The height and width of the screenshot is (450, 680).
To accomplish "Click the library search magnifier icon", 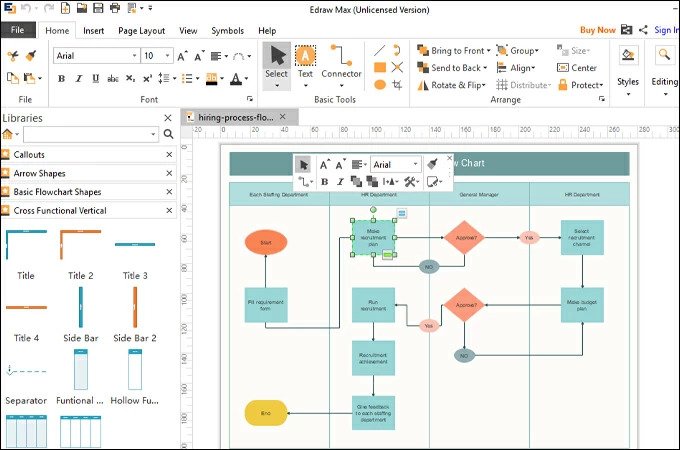I will (x=168, y=134).
